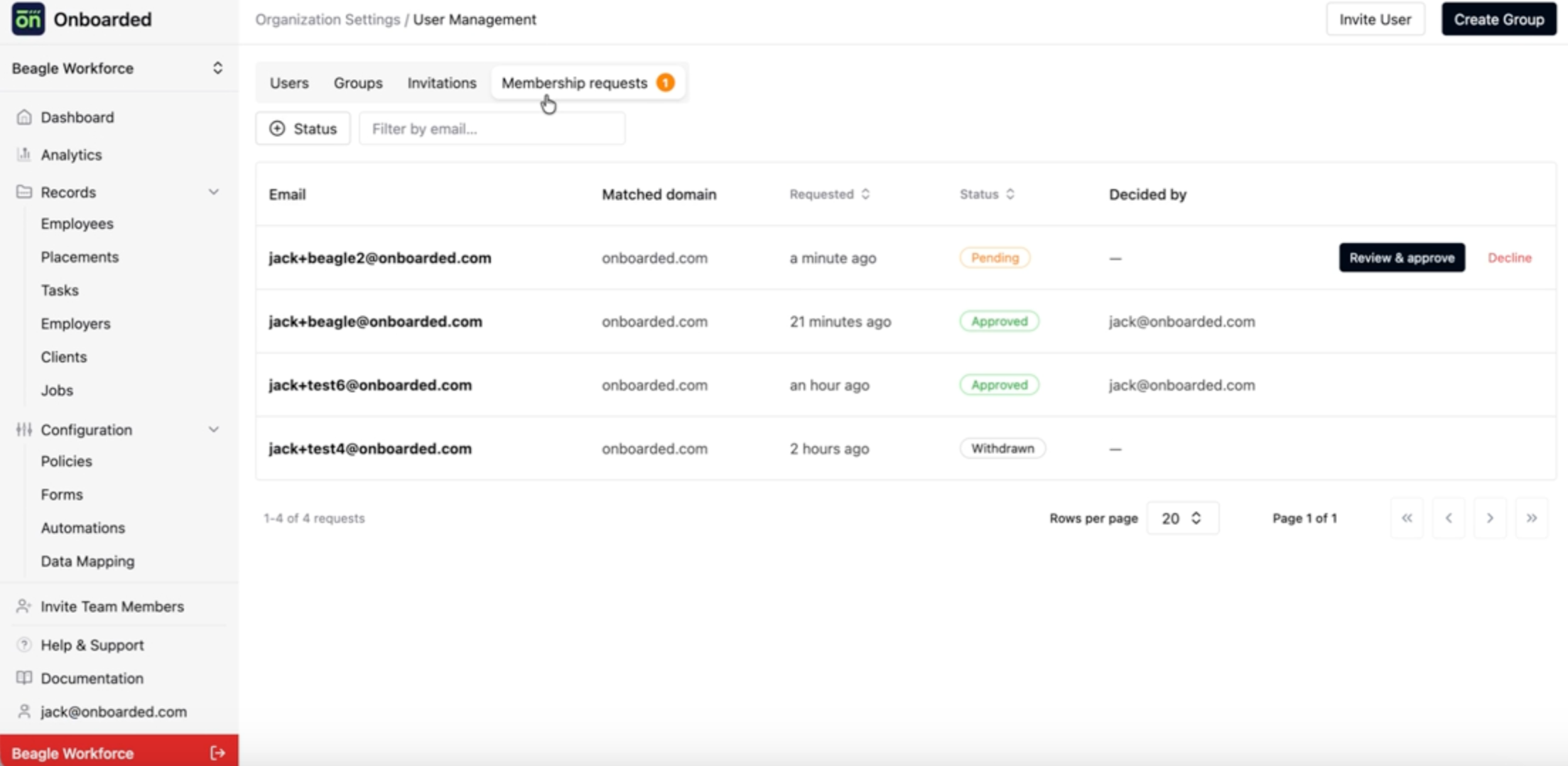The width and height of the screenshot is (1568, 766).
Task: Click Review & approve for jack+beagle2
Action: click(1402, 257)
